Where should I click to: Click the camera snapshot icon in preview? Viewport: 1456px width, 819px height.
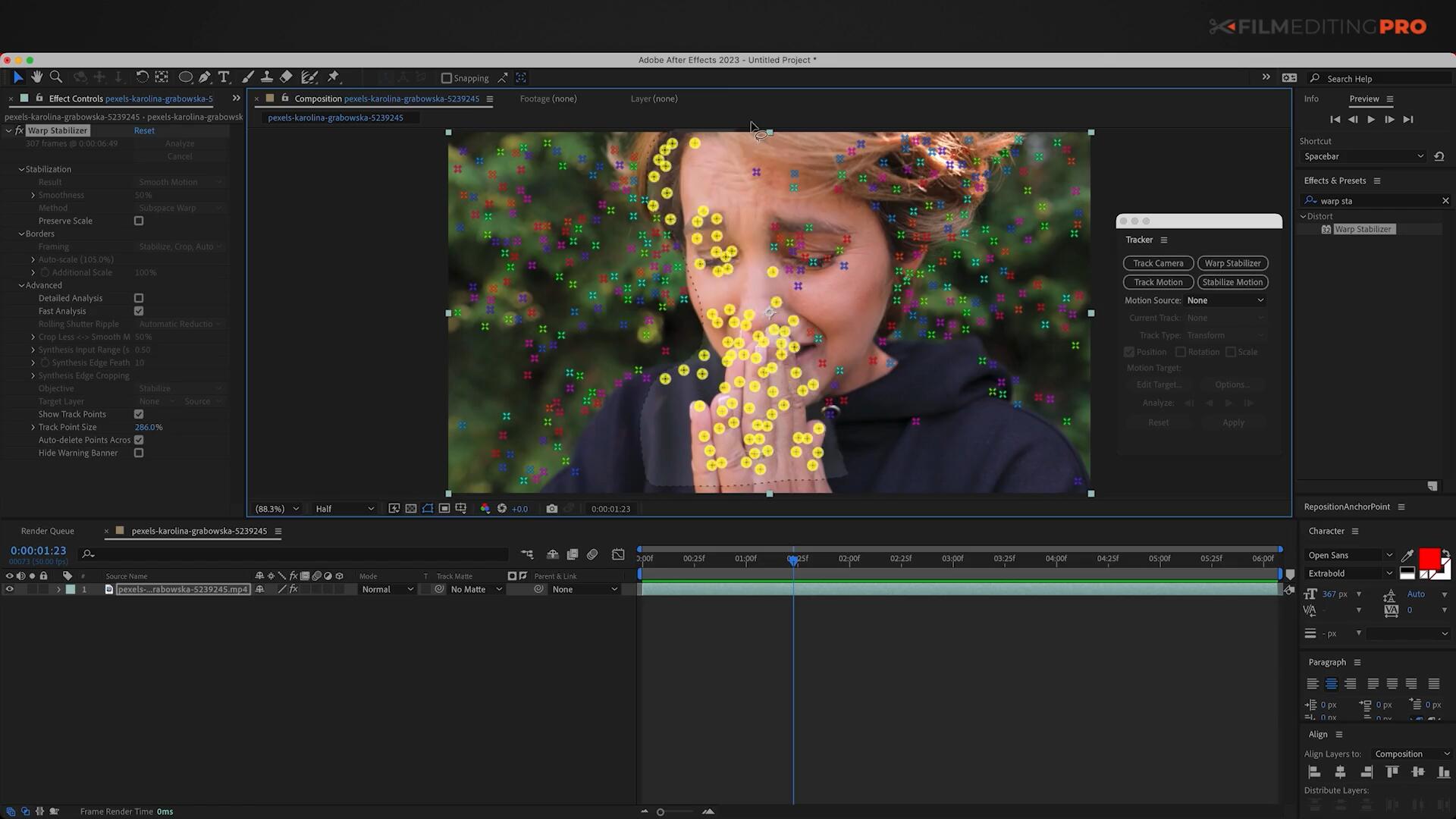(x=551, y=508)
